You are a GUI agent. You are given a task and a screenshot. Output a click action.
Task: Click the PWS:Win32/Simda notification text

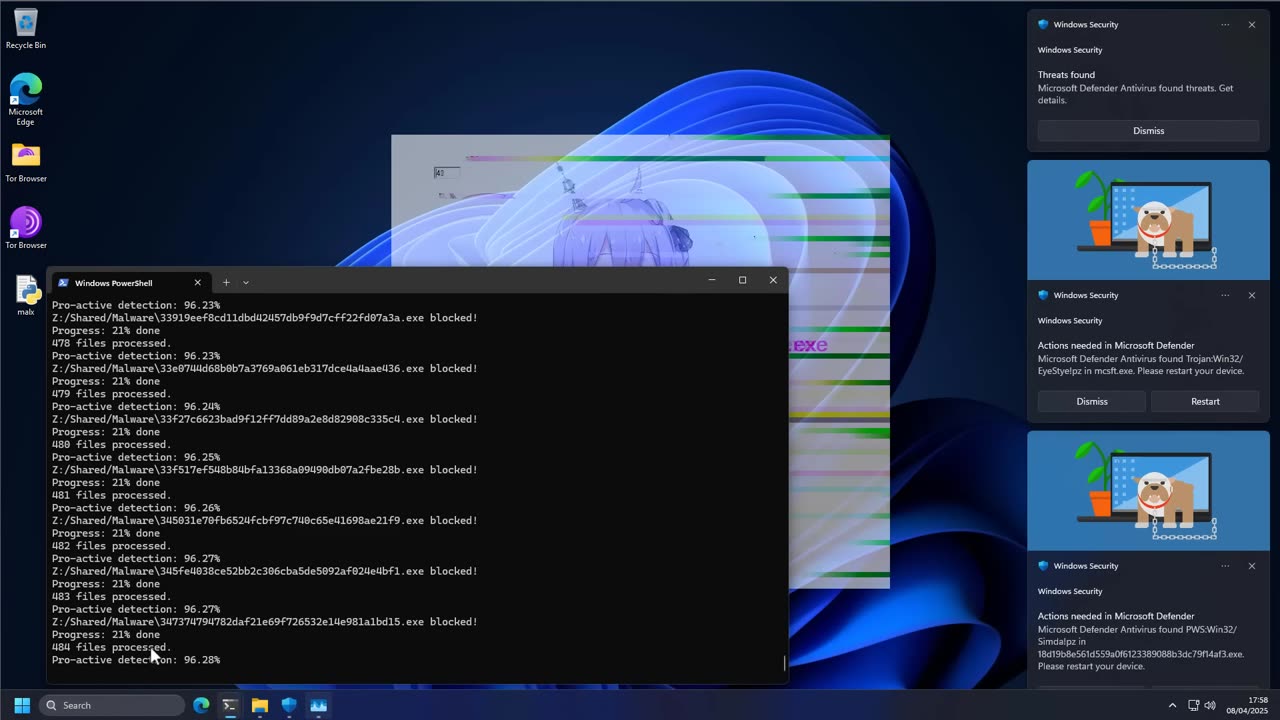pos(1141,641)
